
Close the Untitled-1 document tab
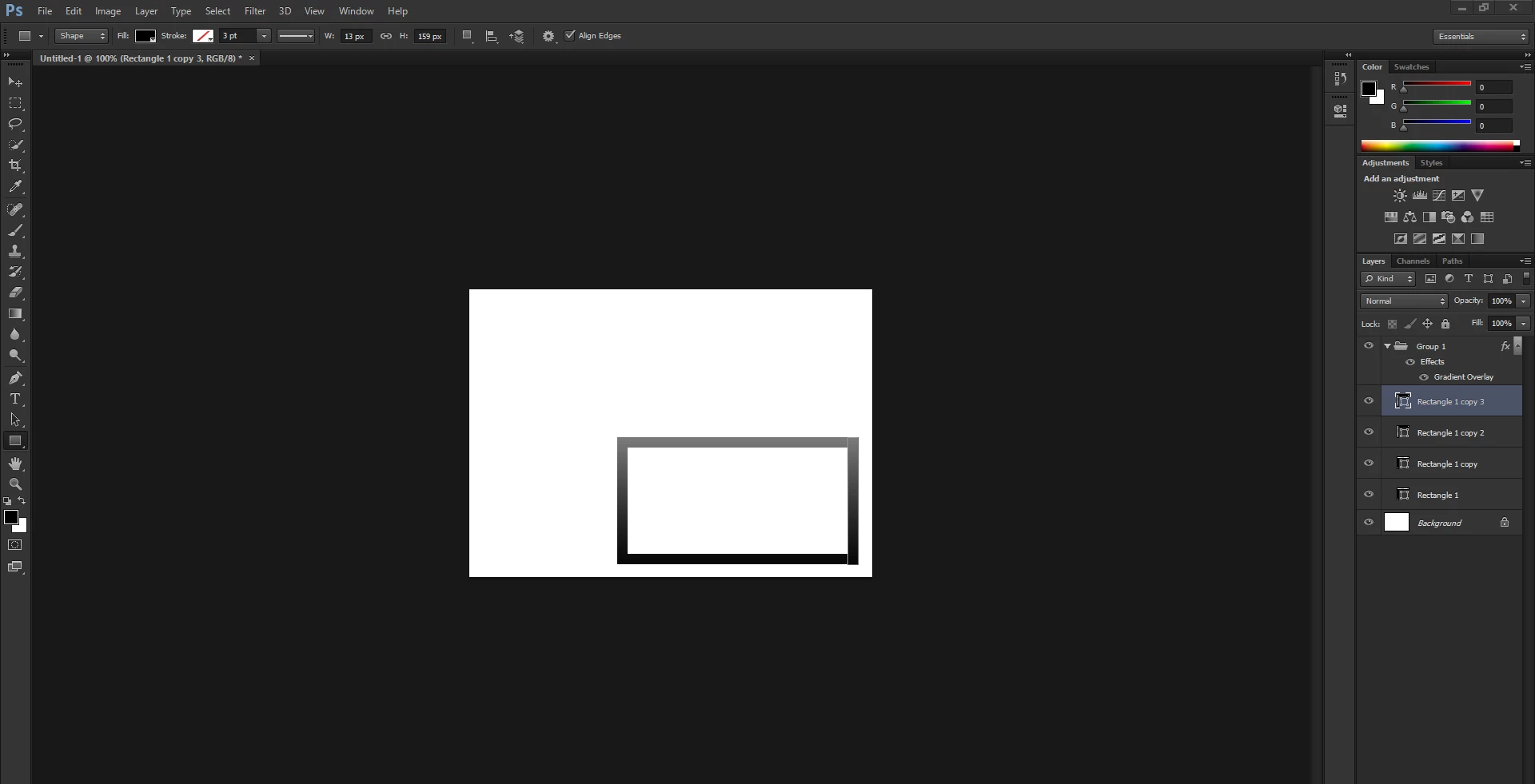[x=252, y=58]
